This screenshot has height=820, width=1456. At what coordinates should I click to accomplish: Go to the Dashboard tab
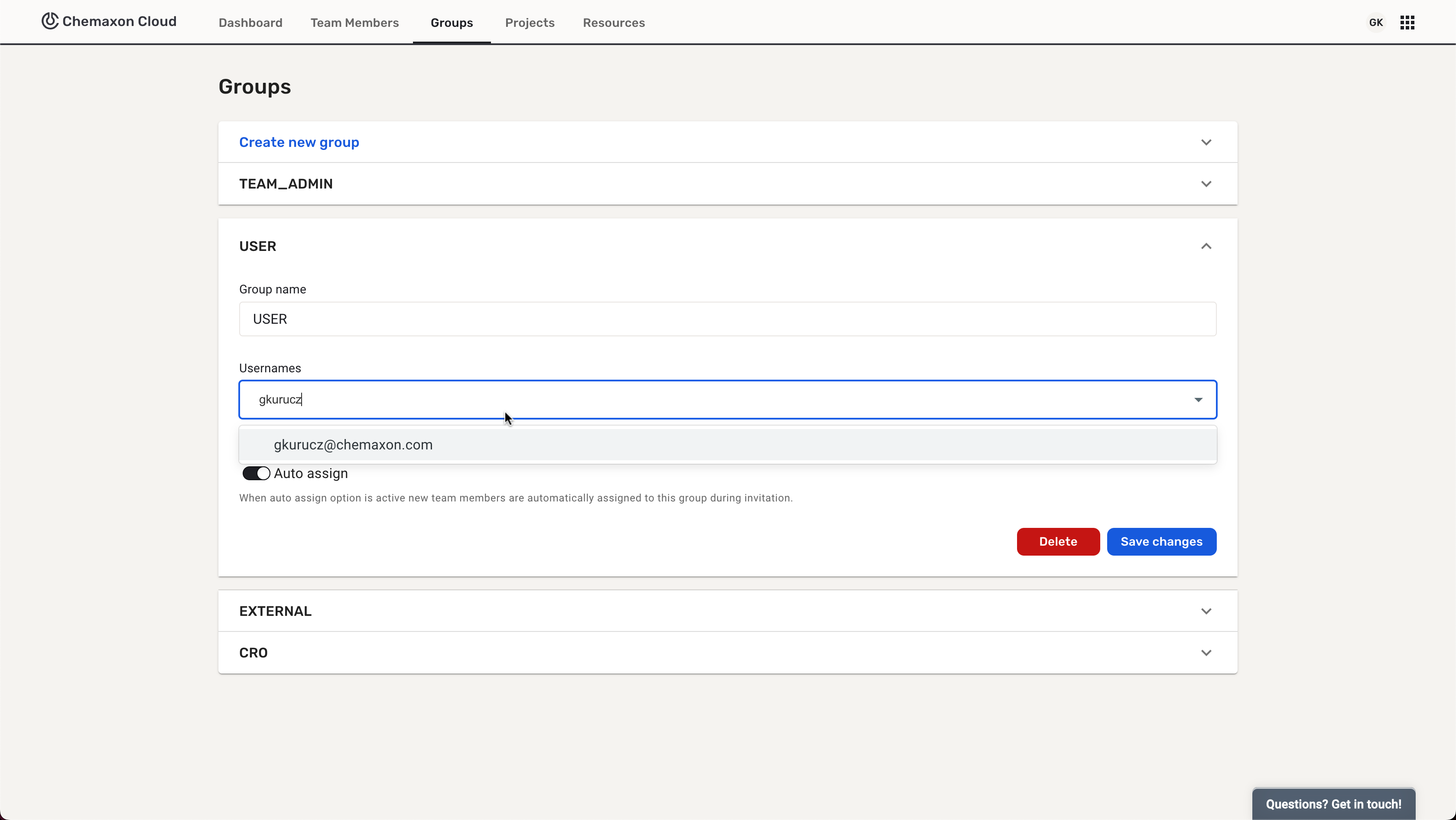(x=250, y=23)
